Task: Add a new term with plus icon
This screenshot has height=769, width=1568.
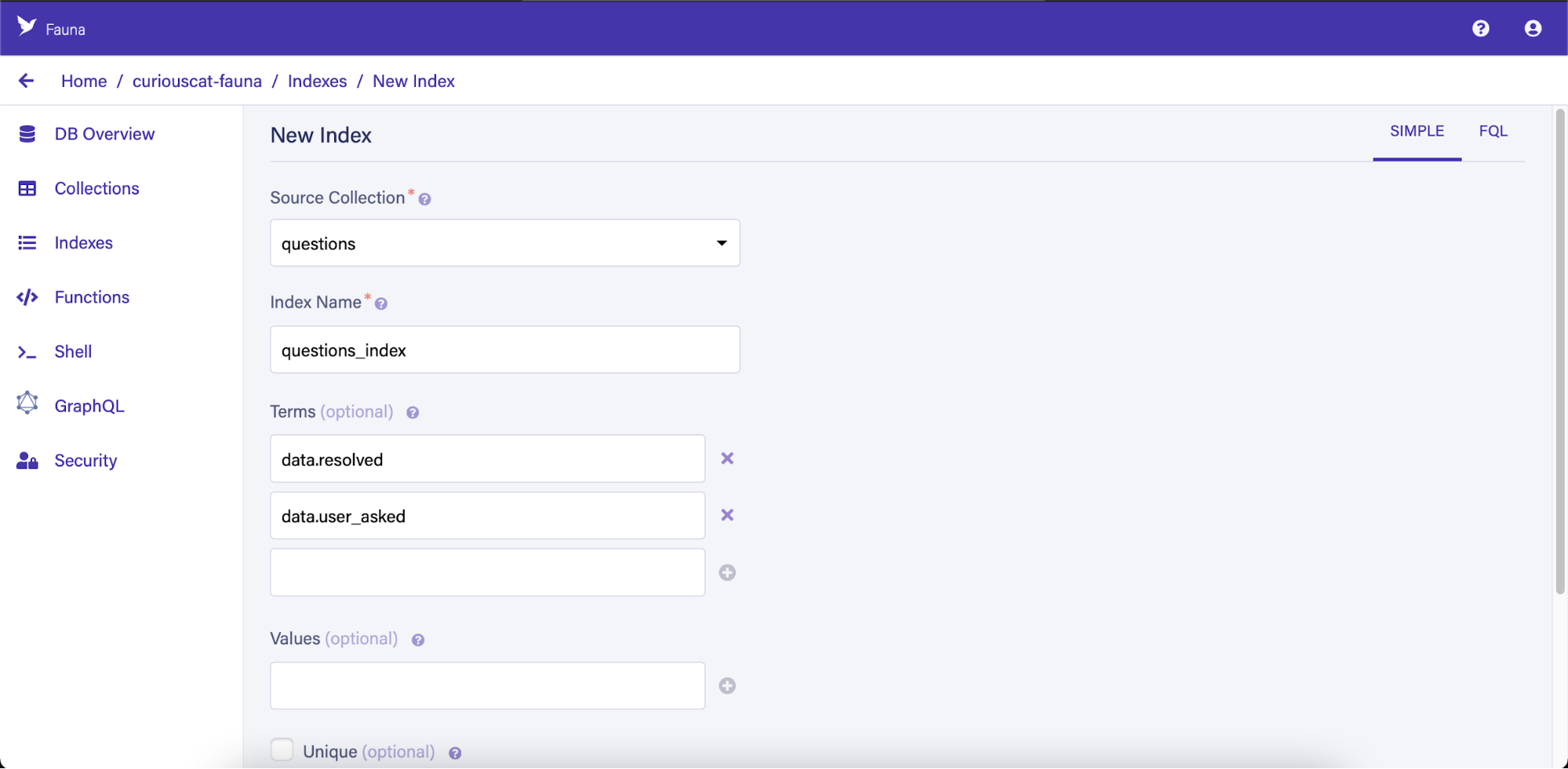Action: [x=727, y=572]
